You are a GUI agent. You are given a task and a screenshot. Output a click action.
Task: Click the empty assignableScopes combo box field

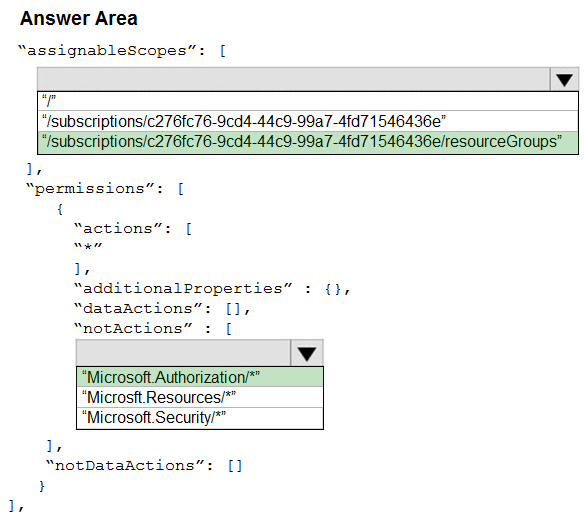[x=294, y=79]
